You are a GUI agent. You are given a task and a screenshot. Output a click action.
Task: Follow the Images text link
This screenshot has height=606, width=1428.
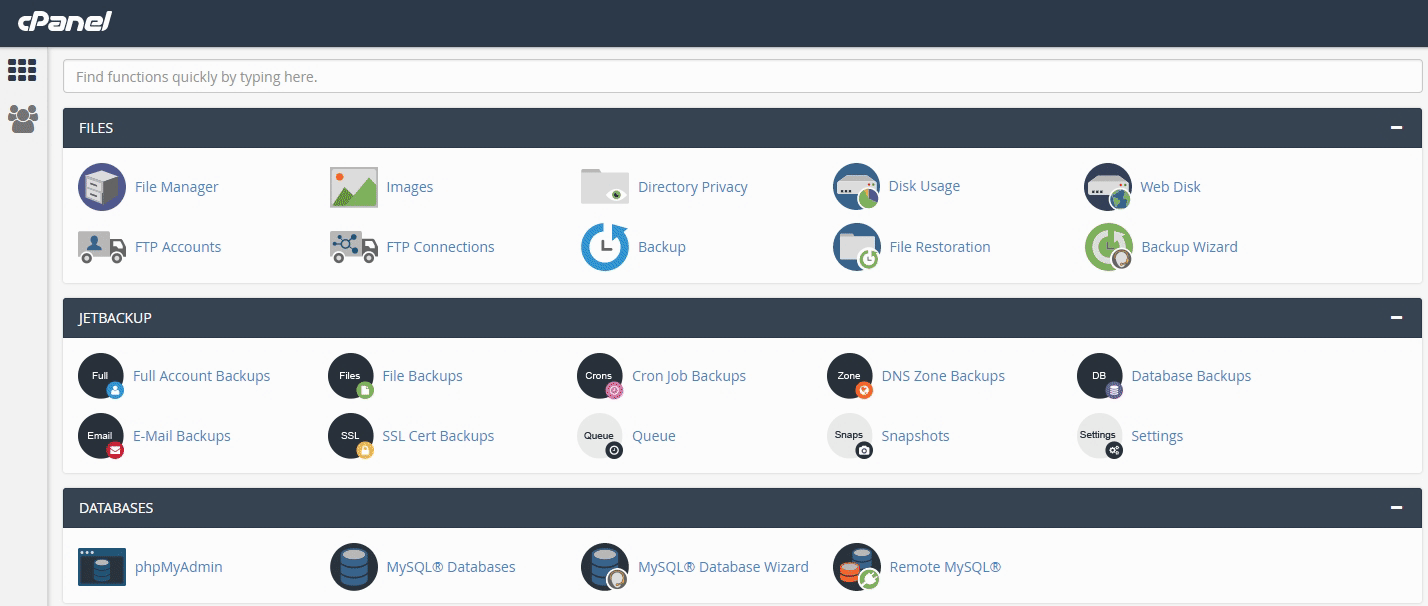click(x=410, y=187)
